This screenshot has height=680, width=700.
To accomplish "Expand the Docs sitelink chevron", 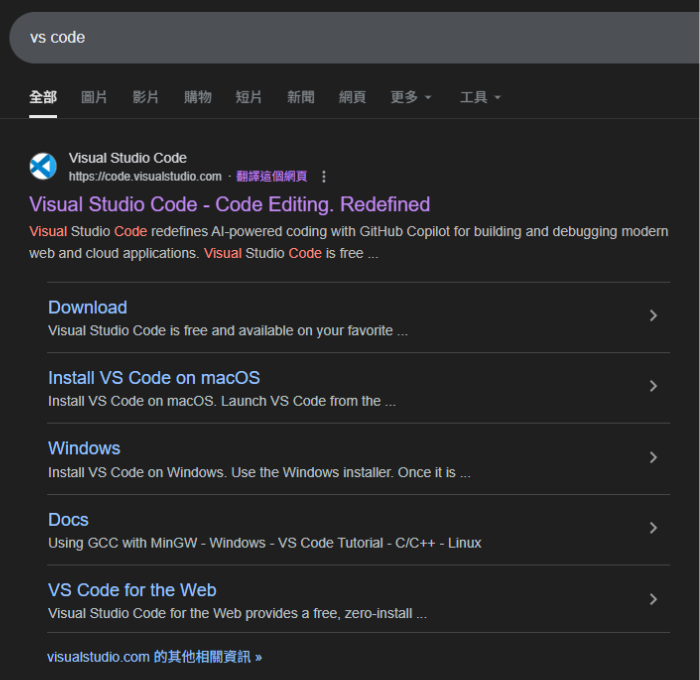I will (x=653, y=528).
